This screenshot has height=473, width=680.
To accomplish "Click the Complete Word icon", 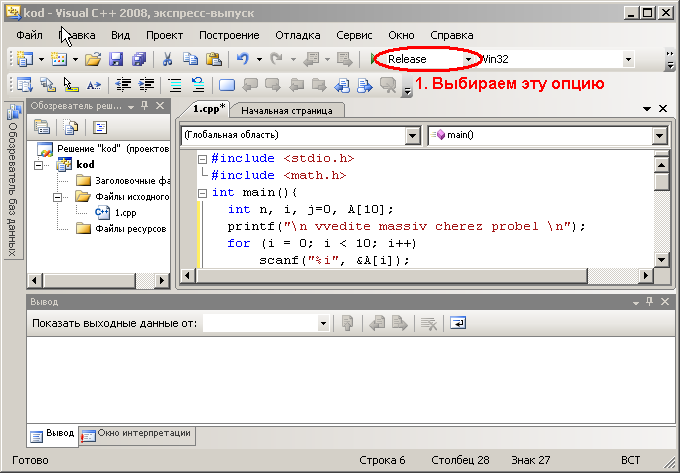I will point(94,85).
